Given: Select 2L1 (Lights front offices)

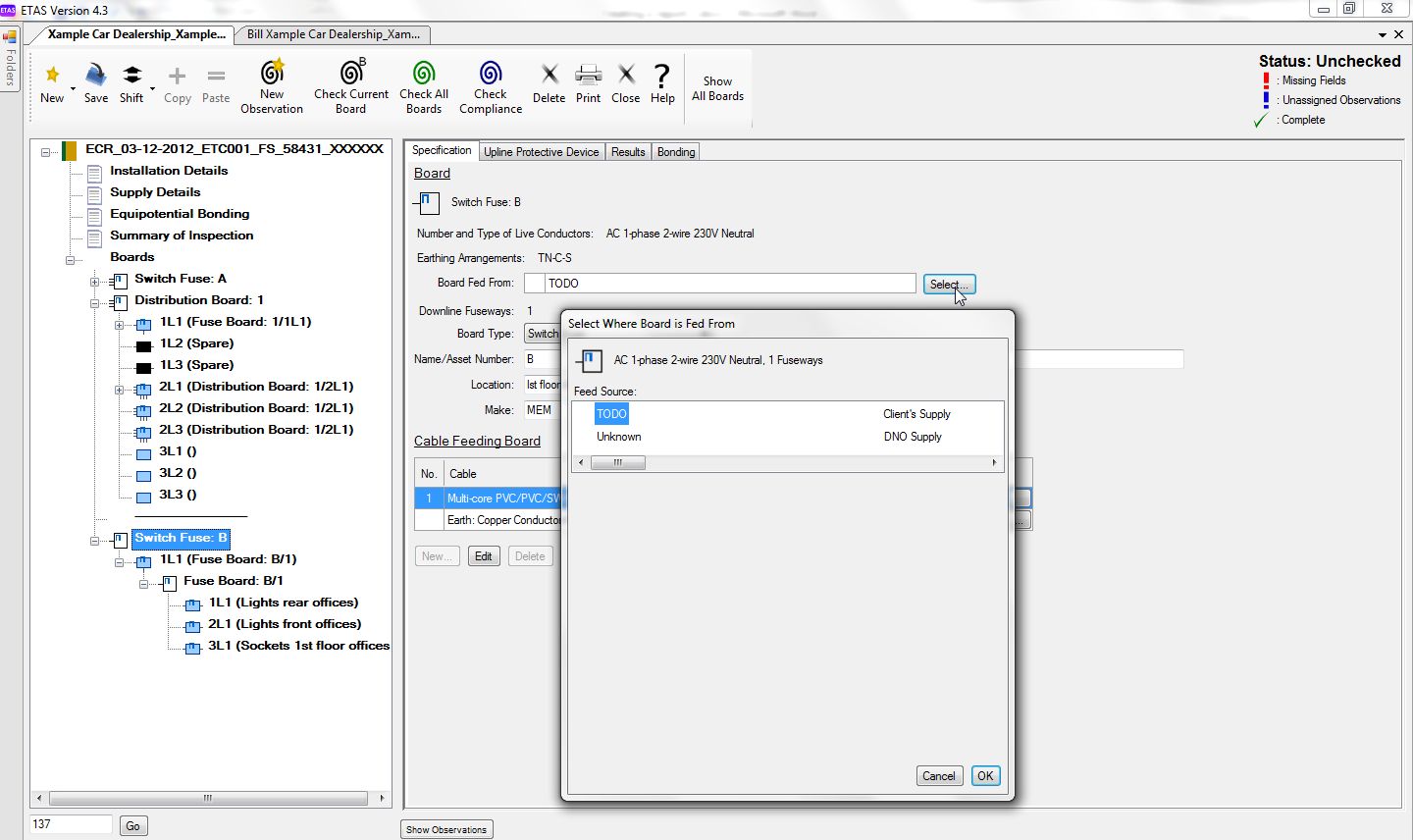Looking at the screenshot, I should tap(285, 624).
